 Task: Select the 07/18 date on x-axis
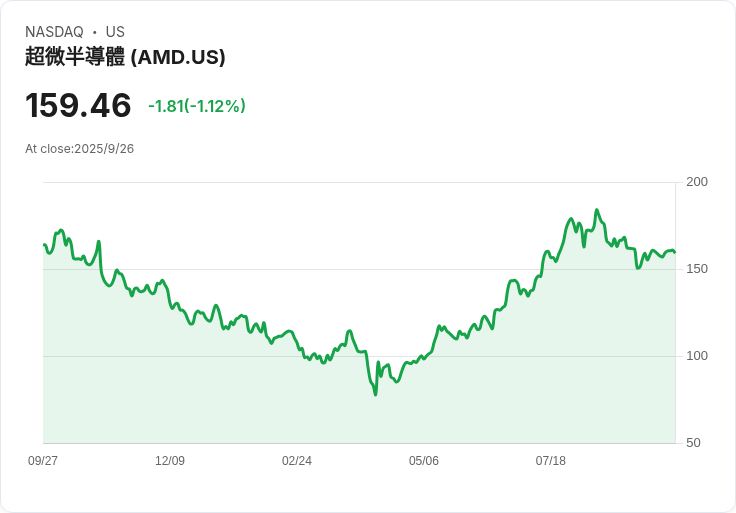point(551,461)
